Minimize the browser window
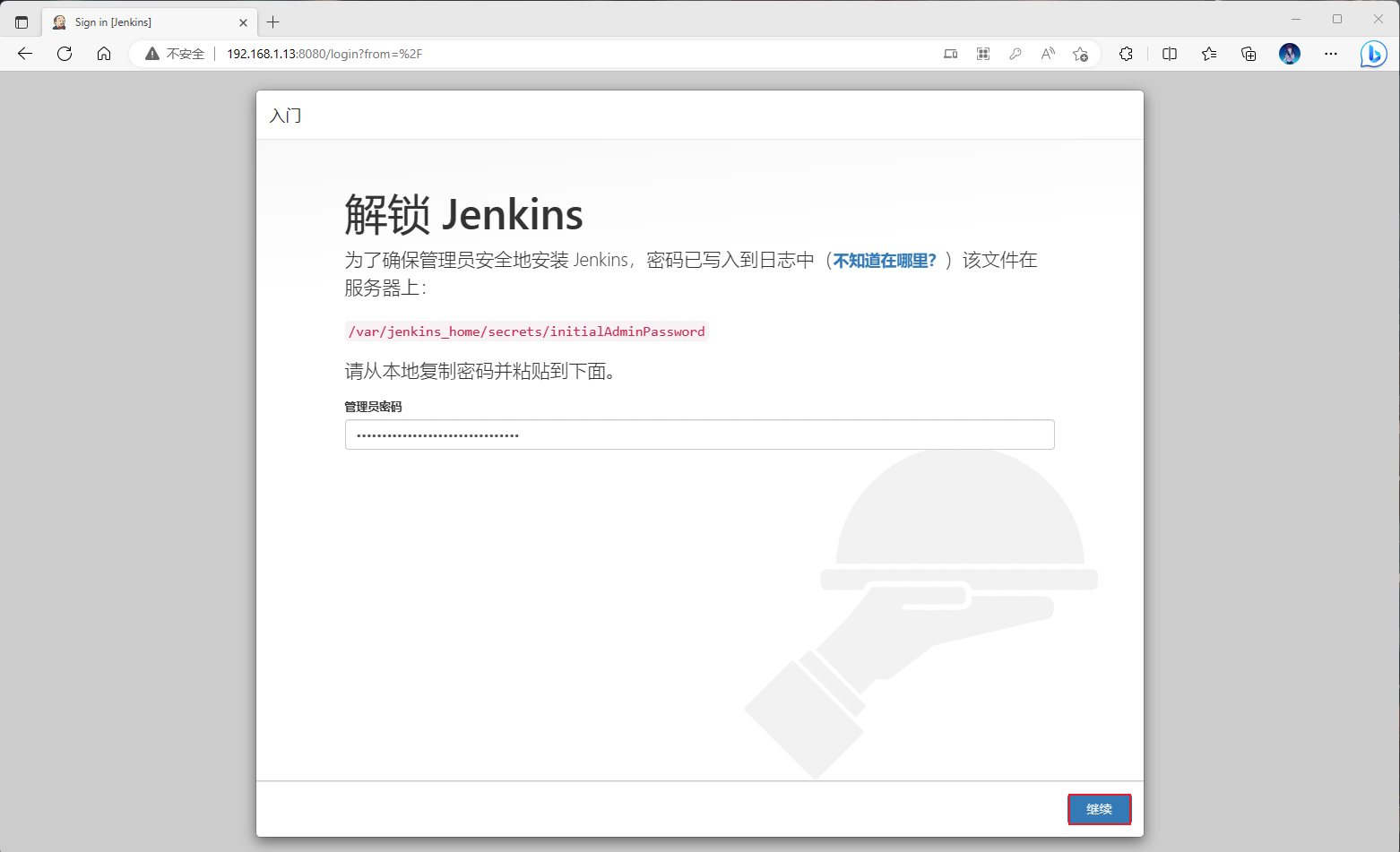The width and height of the screenshot is (1400, 852). pos(1296,19)
